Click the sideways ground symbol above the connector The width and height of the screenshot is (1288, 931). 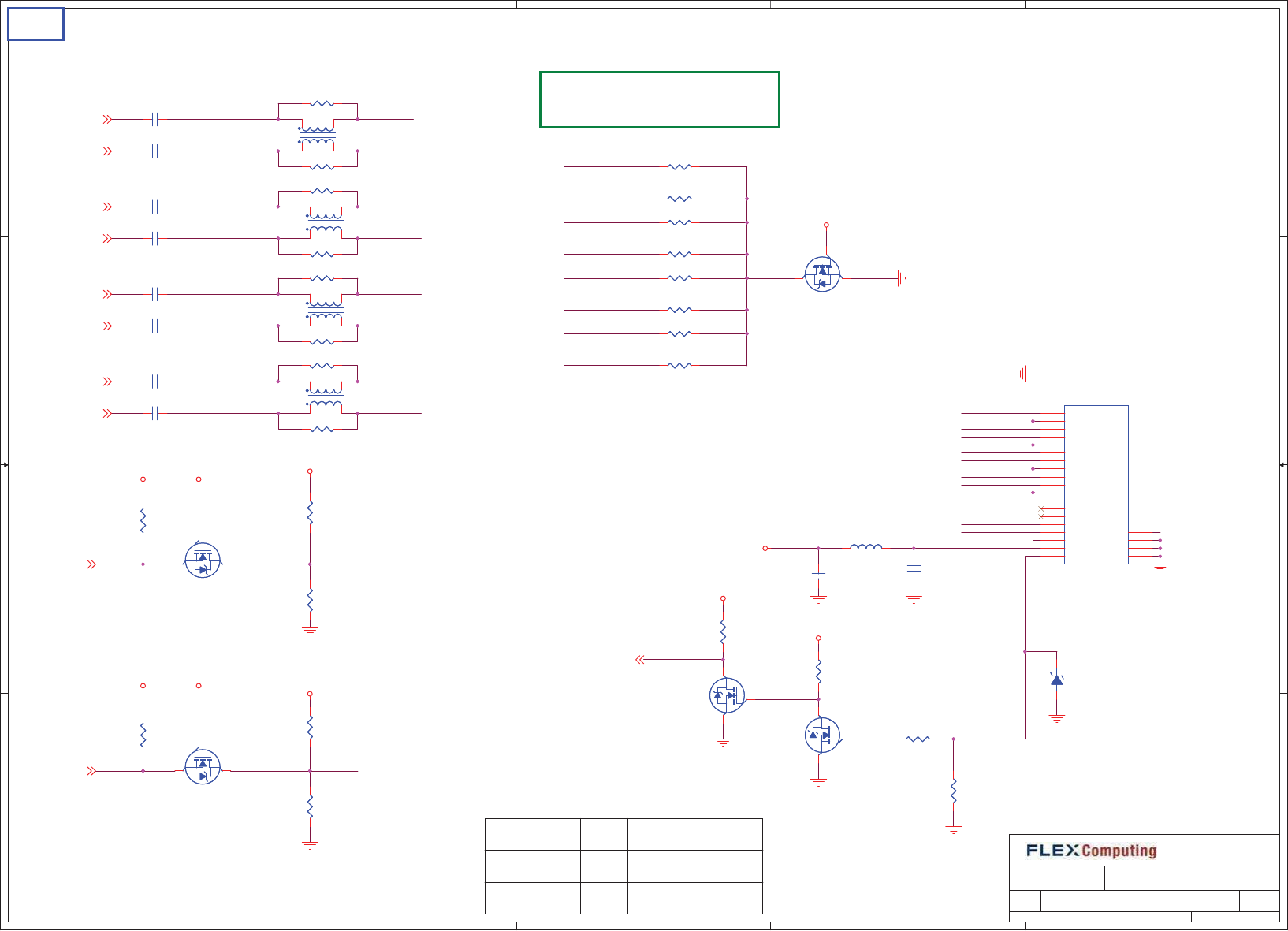coord(1022,374)
